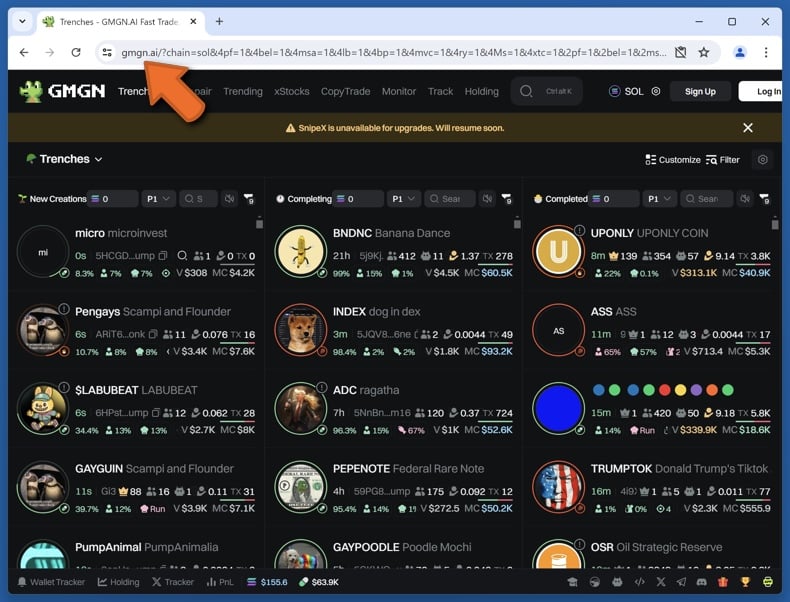Open the SOL chain selector

pos(627,91)
